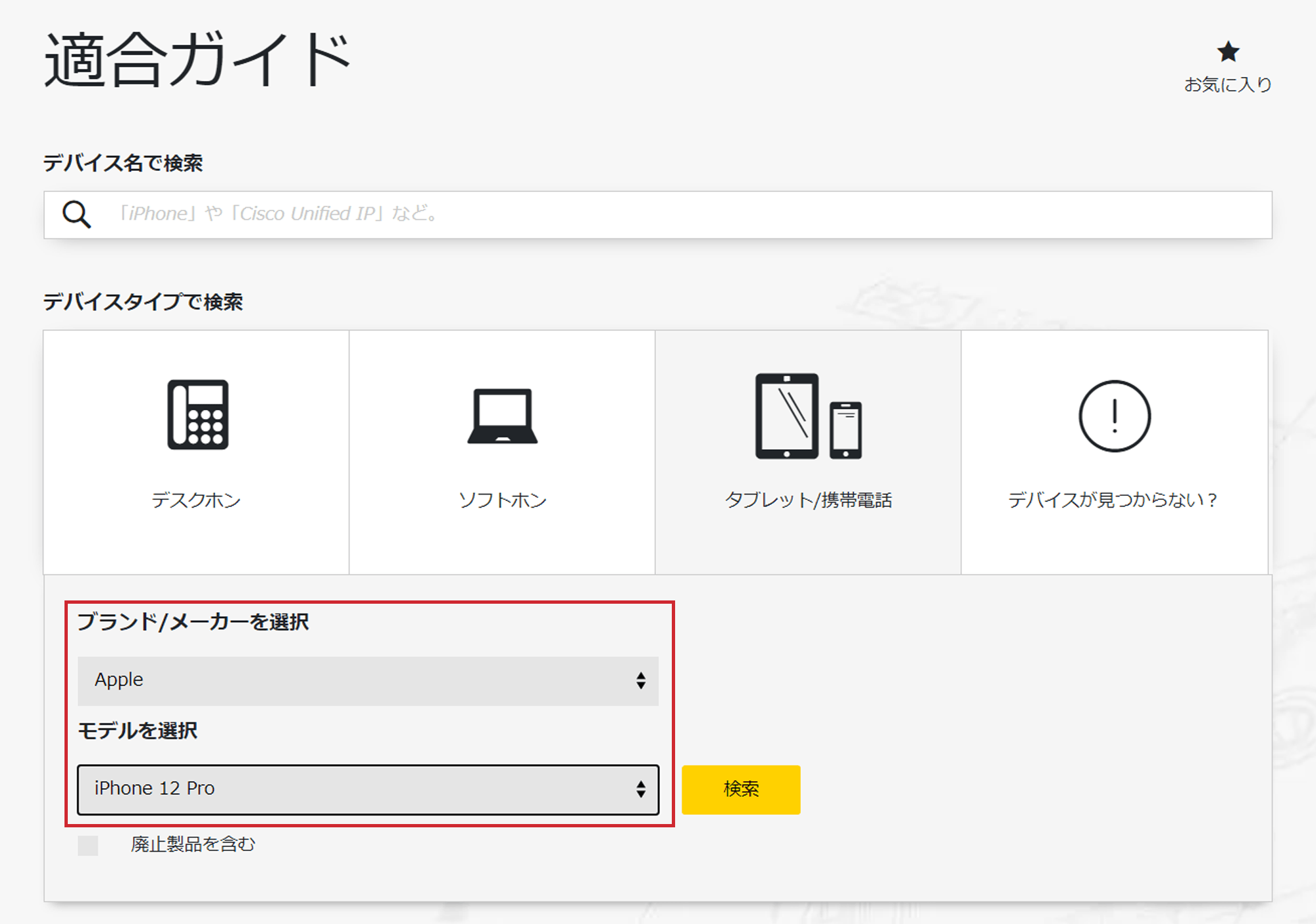Click the ブランド/メーカーを選択 label
Screen dimensions: 1316x924
click(193, 621)
